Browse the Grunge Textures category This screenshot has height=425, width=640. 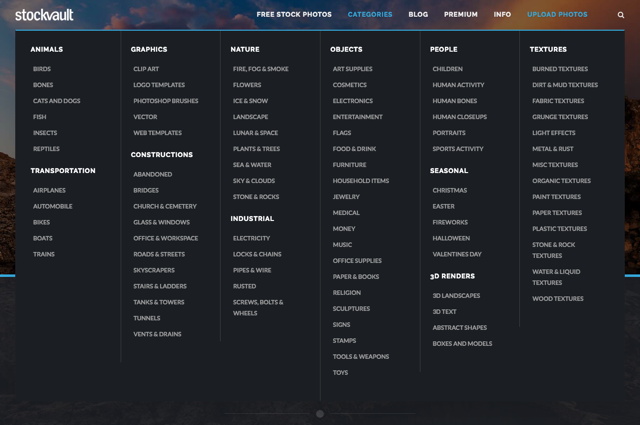pyautogui.click(x=560, y=117)
